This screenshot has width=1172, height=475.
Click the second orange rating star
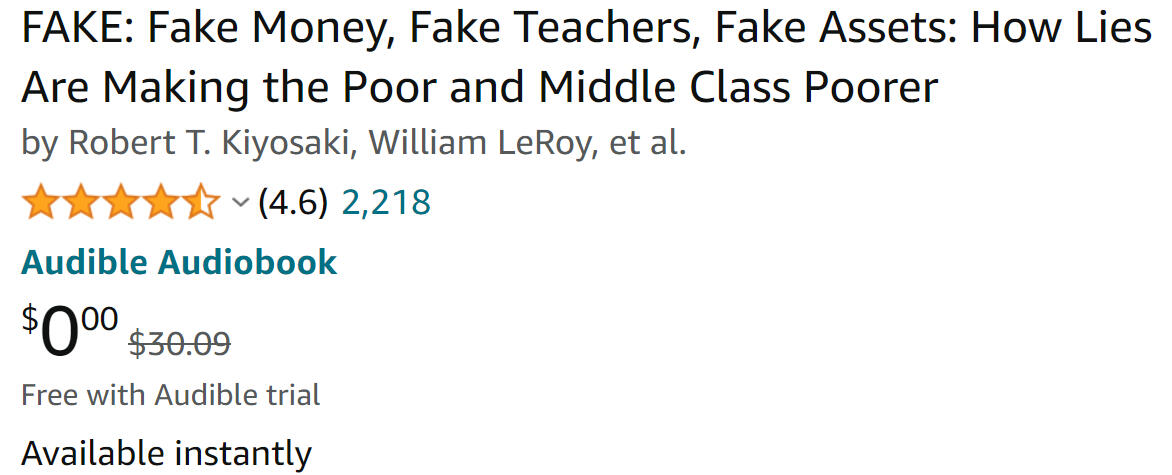pos(81,202)
